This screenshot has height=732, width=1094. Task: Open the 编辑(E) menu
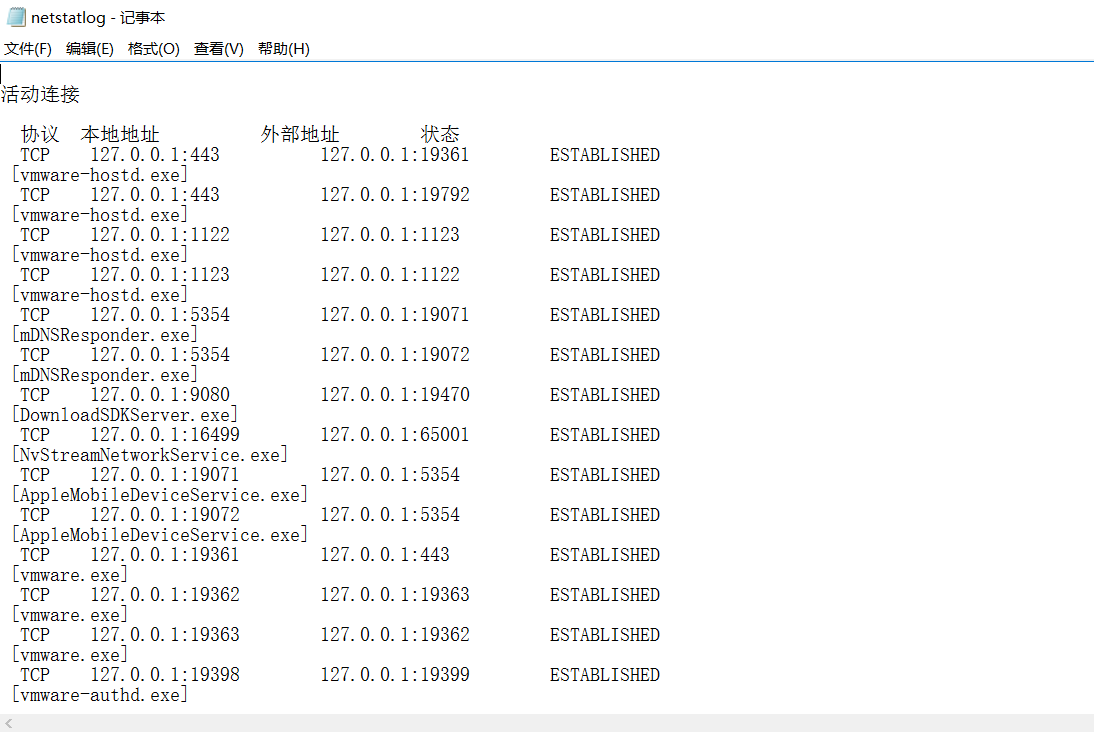[89, 49]
